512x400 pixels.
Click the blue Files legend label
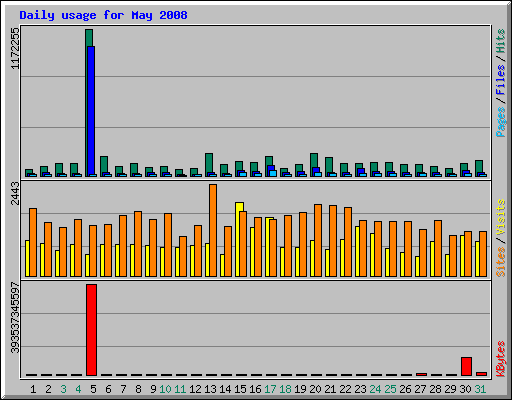[x=501, y=79]
